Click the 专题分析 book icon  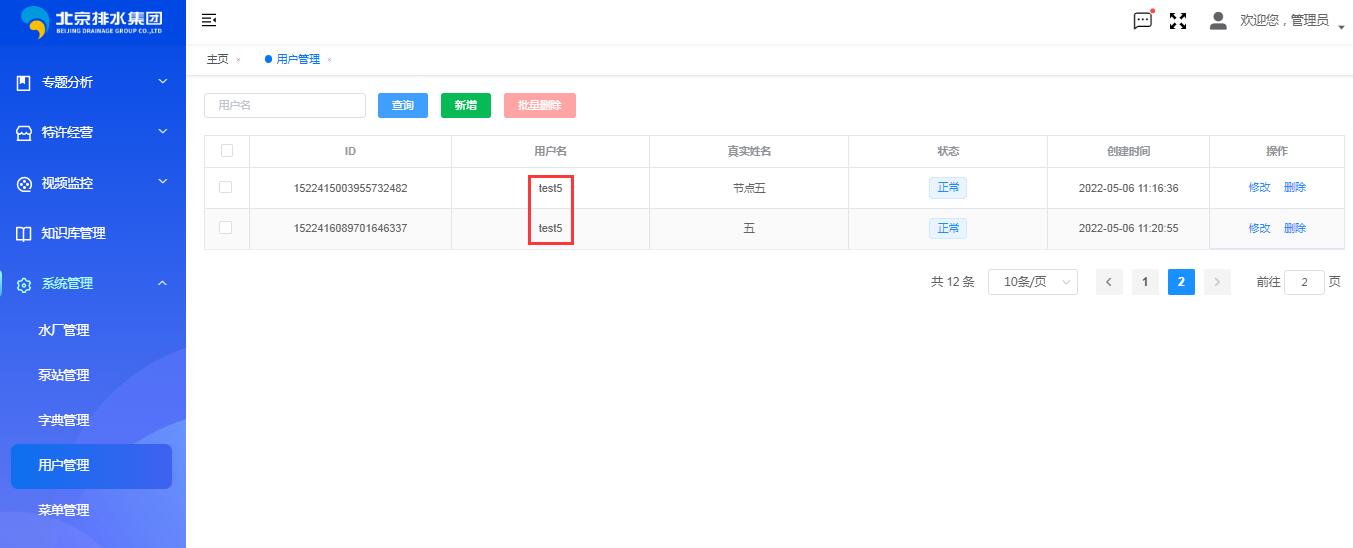24,83
